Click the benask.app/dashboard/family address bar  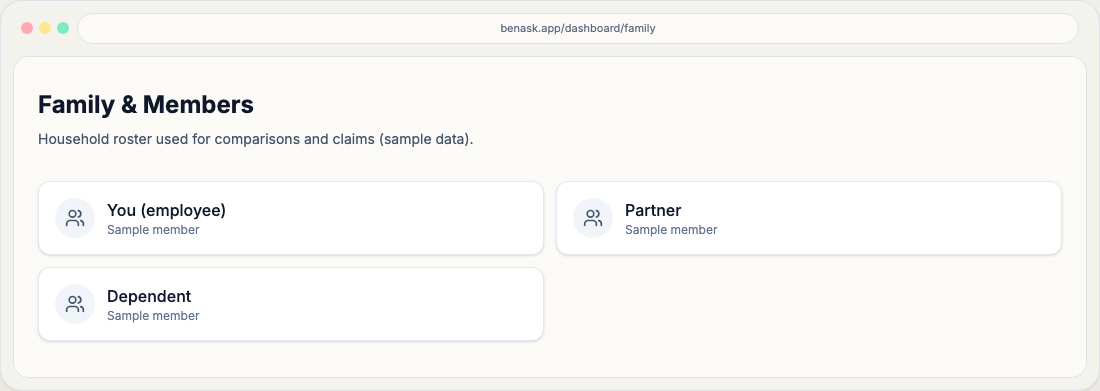coord(578,29)
